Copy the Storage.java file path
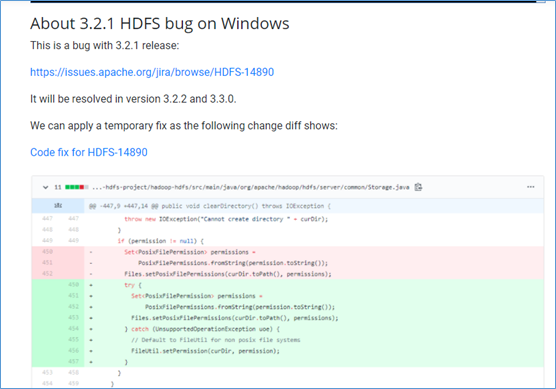 (x=418, y=187)
